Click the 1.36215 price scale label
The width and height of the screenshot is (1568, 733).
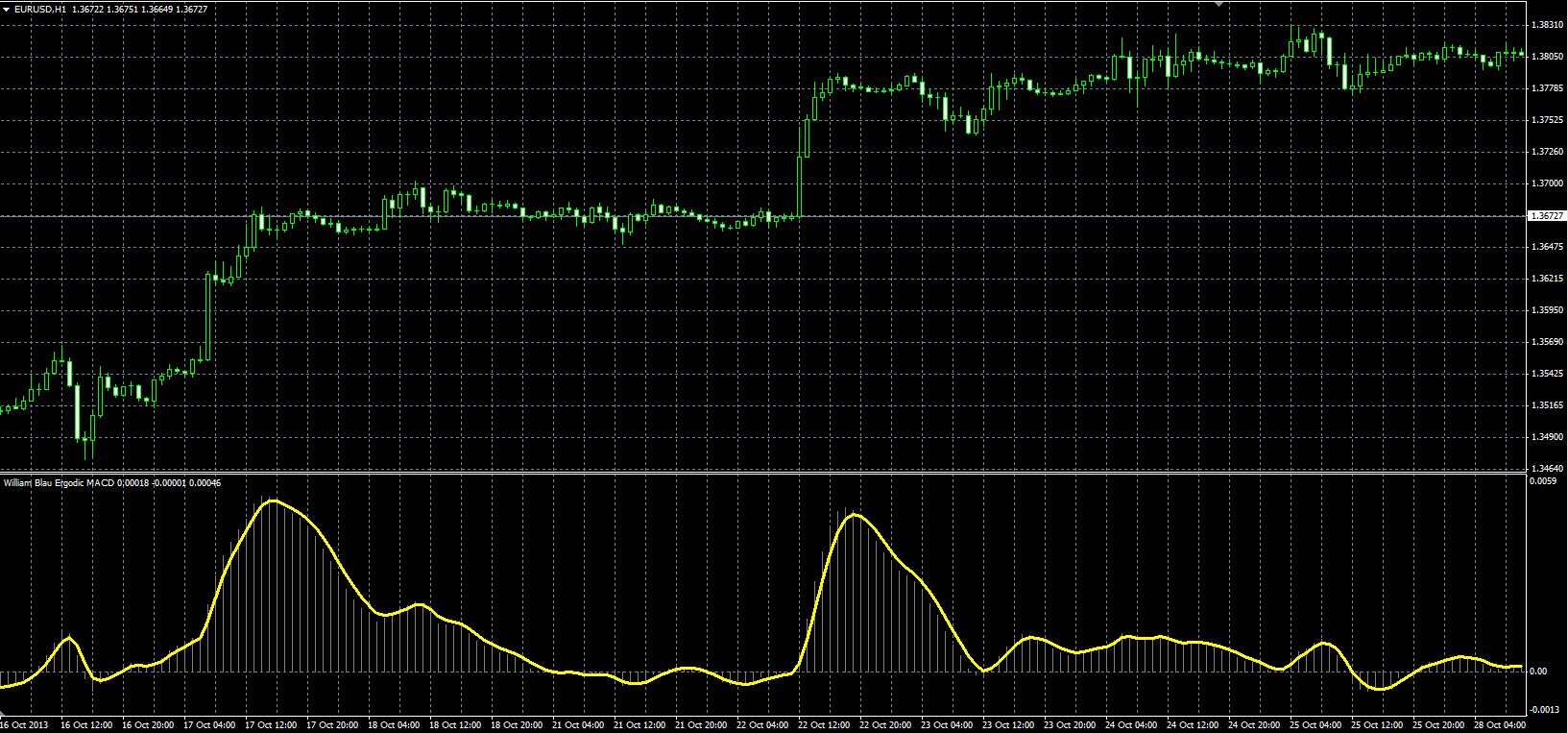point(1548,279)
